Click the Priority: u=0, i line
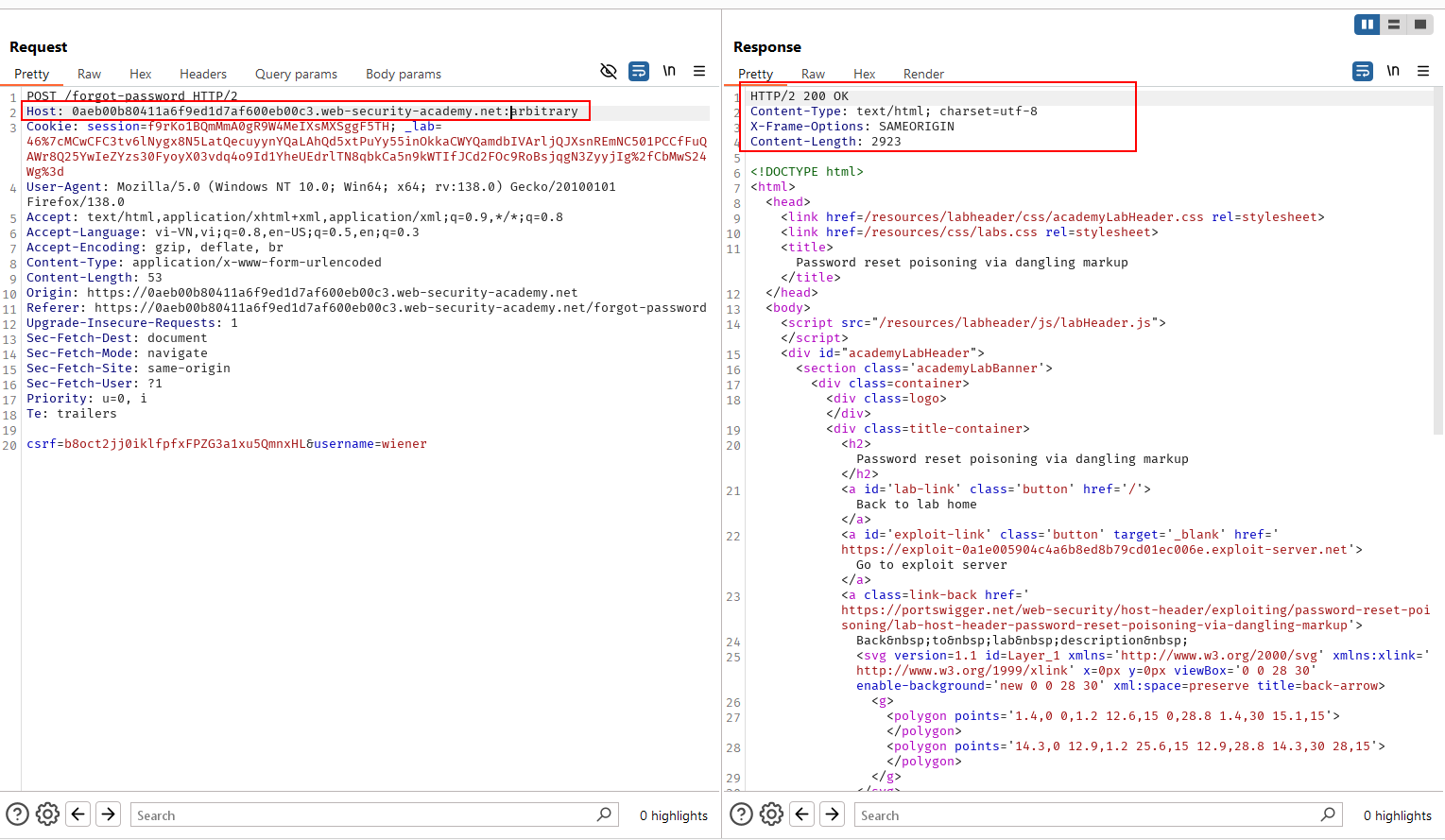 point(87,399)
